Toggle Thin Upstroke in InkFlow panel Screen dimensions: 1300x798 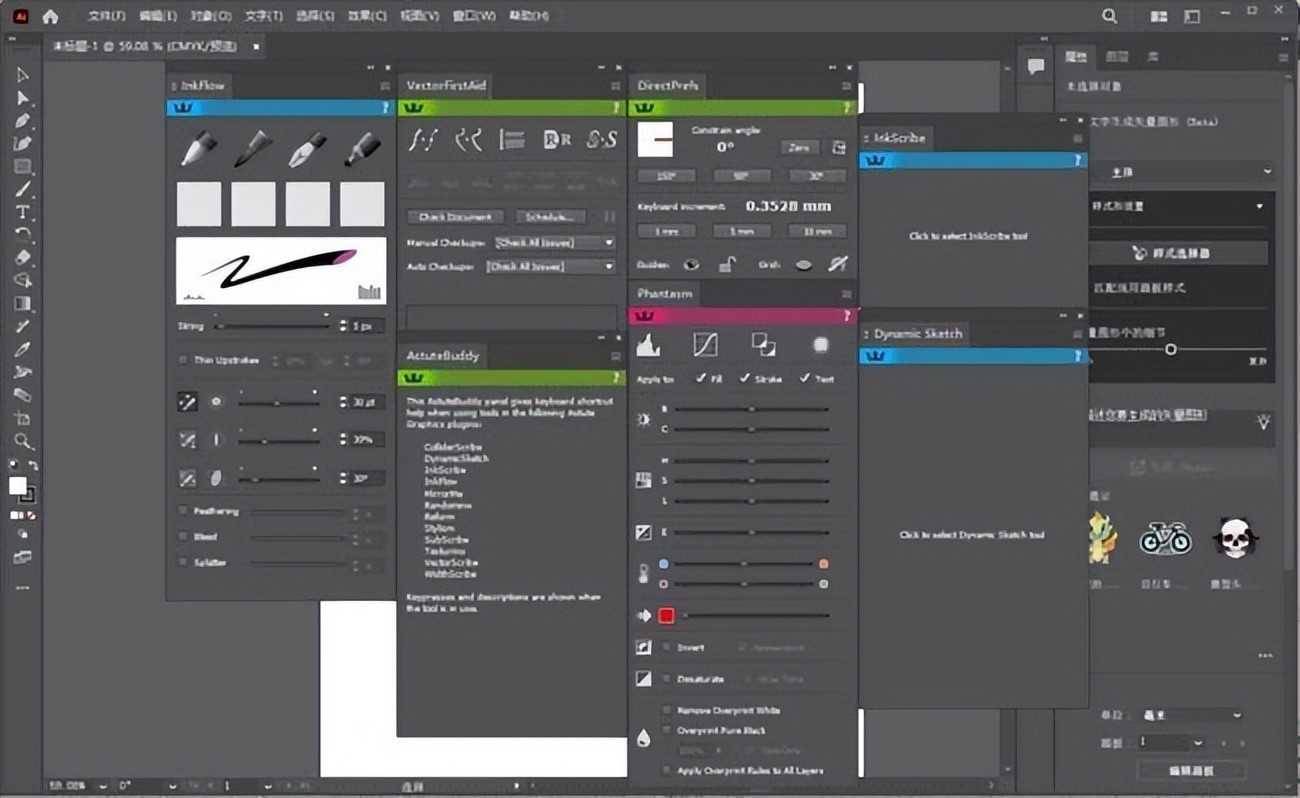(184, 360)
